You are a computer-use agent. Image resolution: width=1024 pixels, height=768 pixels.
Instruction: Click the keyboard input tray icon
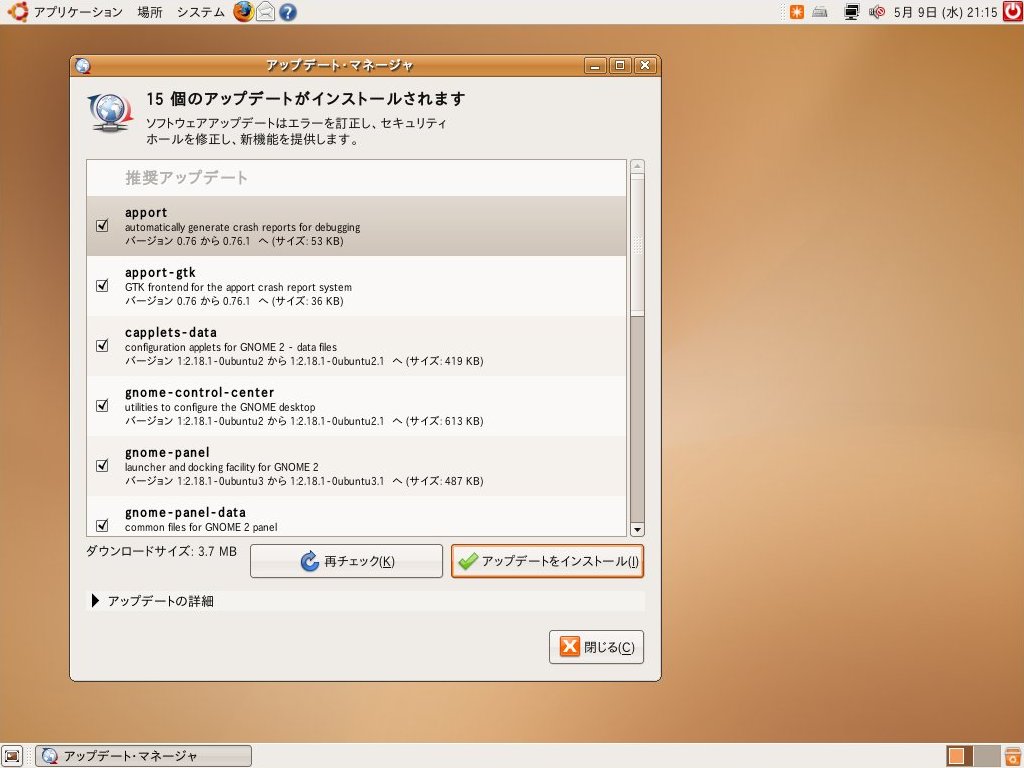pyautogui.click(x=820, y=12)
